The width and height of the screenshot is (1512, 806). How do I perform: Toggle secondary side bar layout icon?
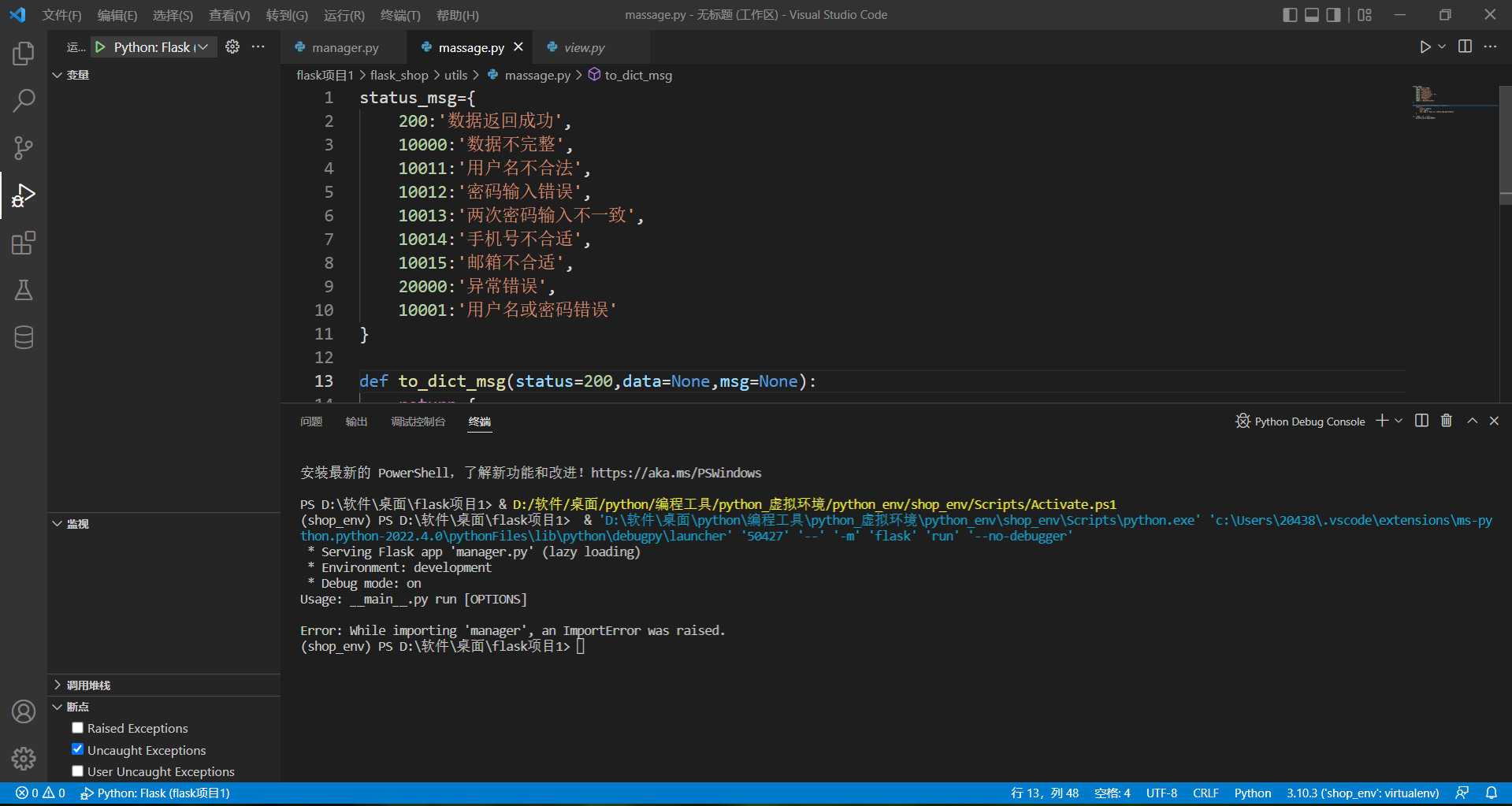tap(1333, 15)
